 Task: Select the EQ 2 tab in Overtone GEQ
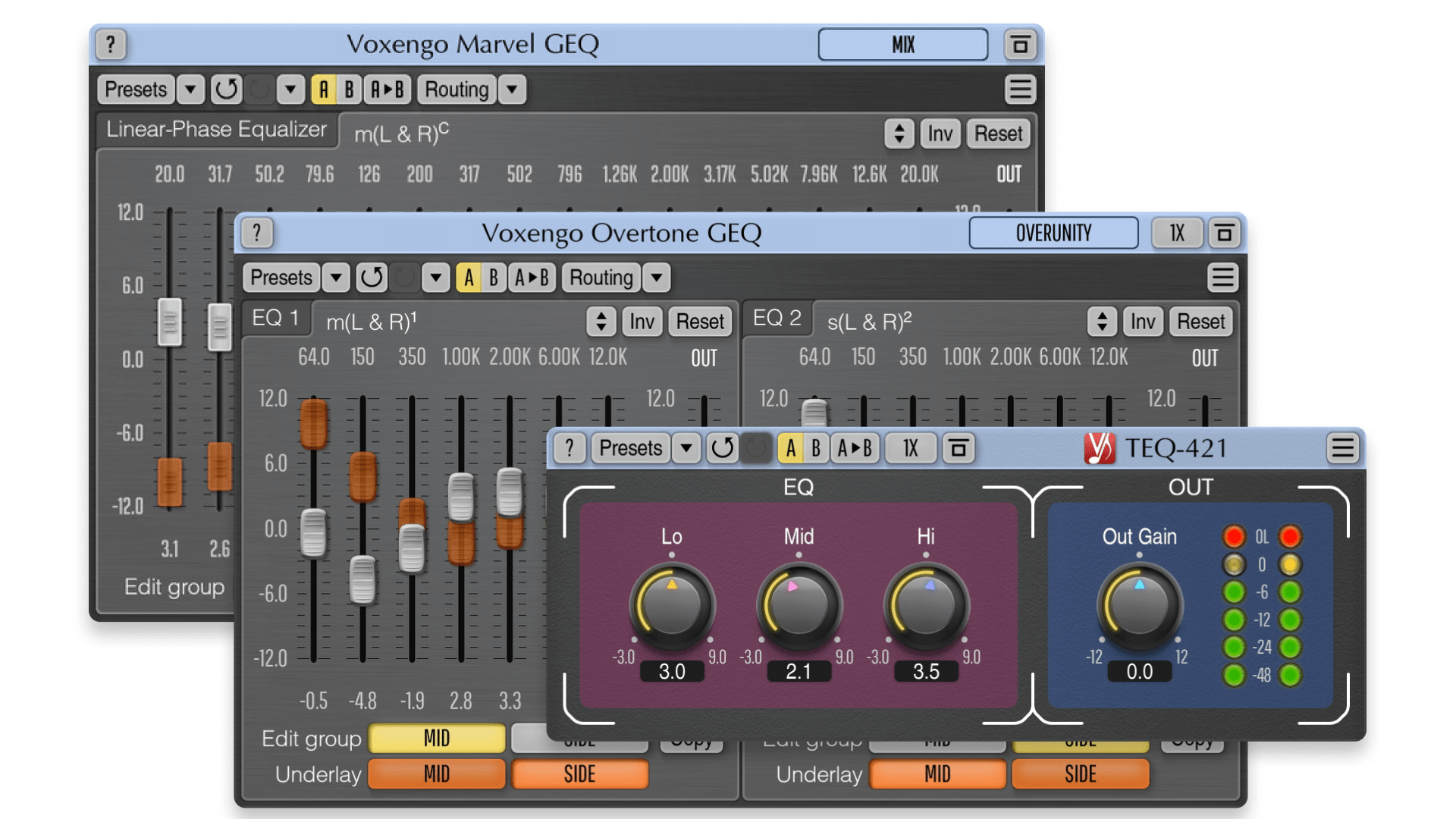pos(777,318)
